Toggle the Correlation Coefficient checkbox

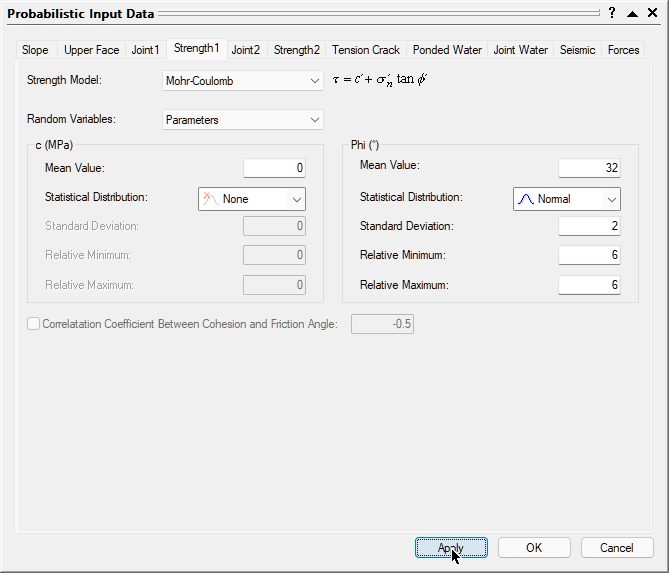point(34,324)
